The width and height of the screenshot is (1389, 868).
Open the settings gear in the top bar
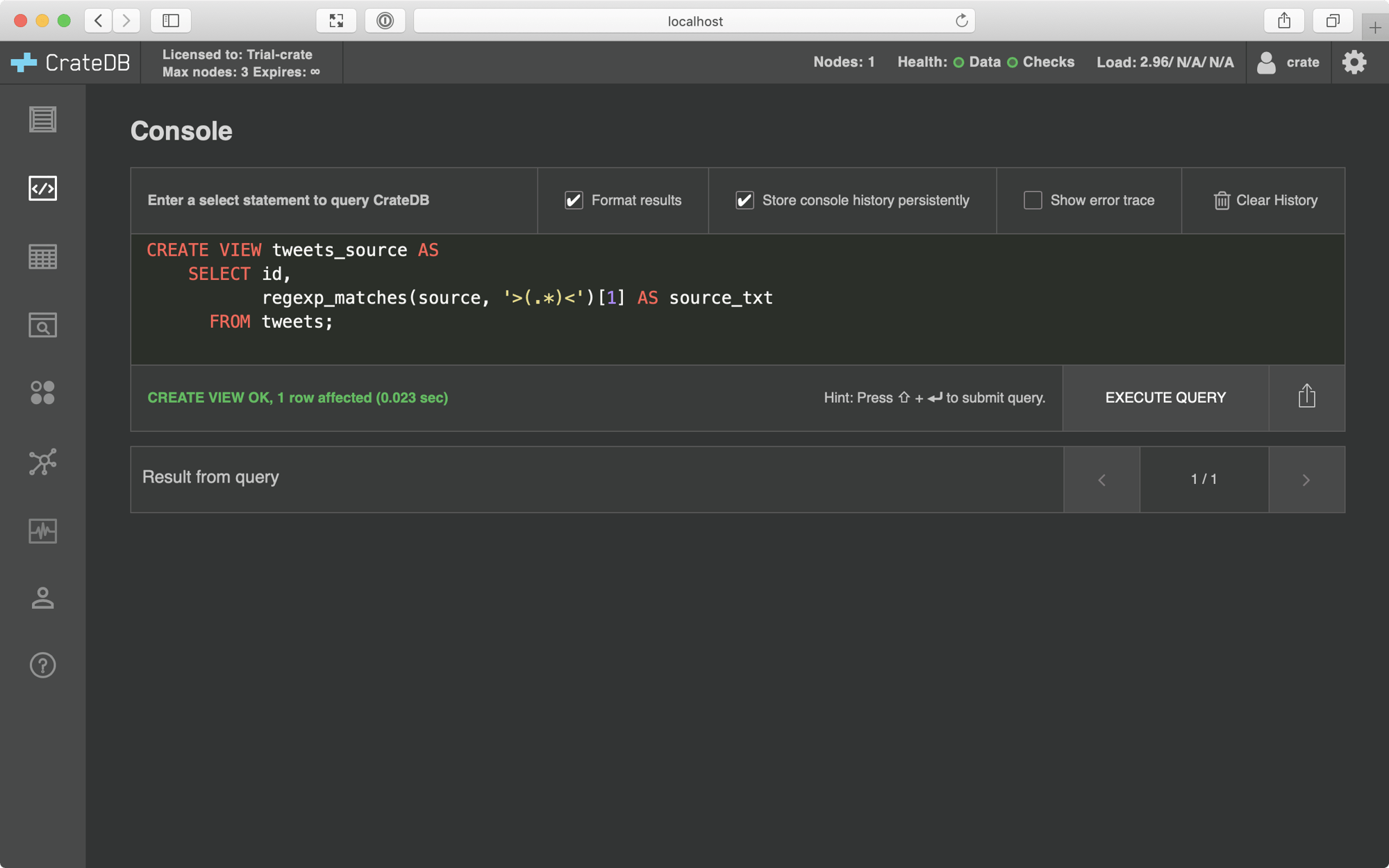pos(1354,62)
